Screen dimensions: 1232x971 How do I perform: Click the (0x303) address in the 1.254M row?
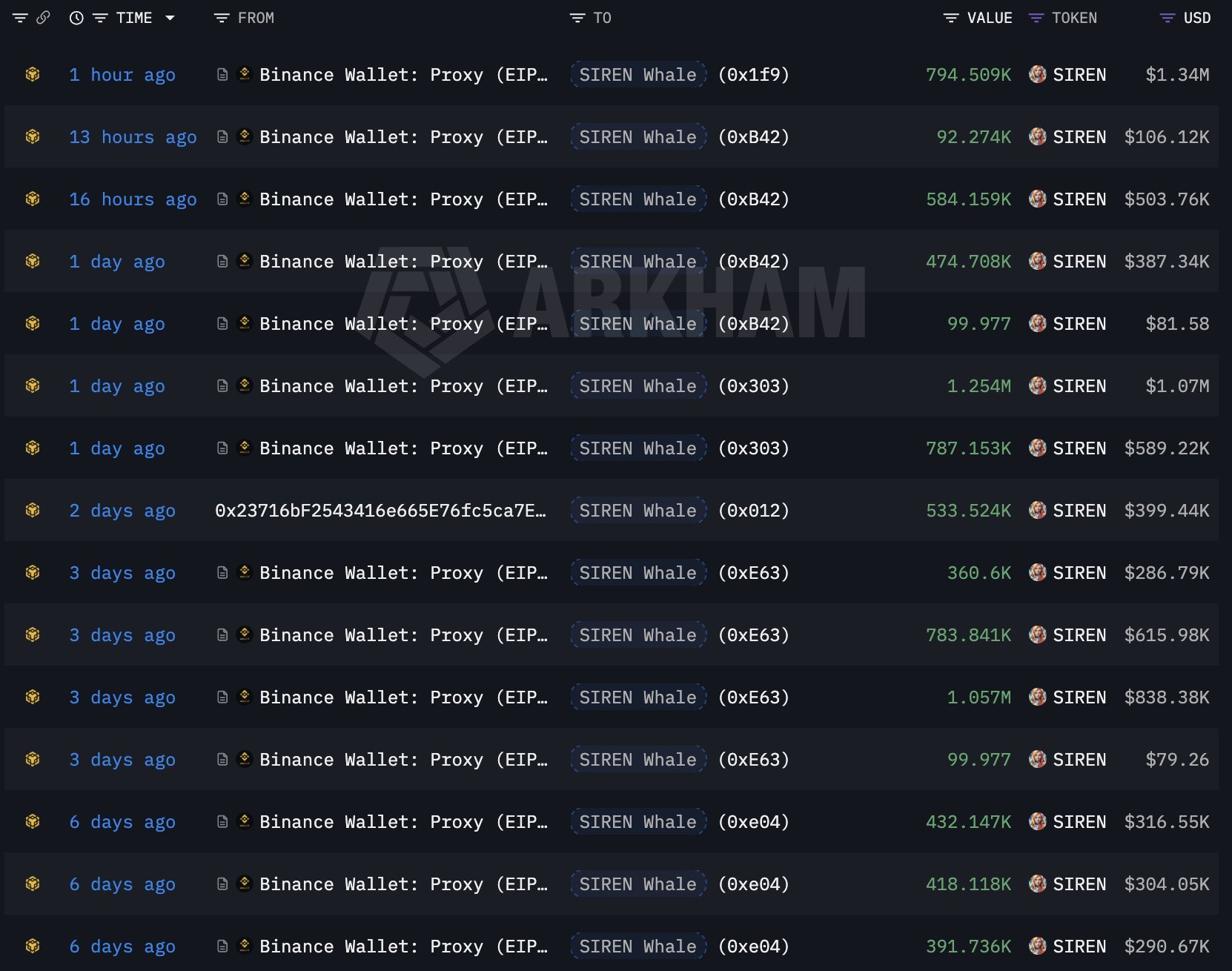tap(754, 386)
